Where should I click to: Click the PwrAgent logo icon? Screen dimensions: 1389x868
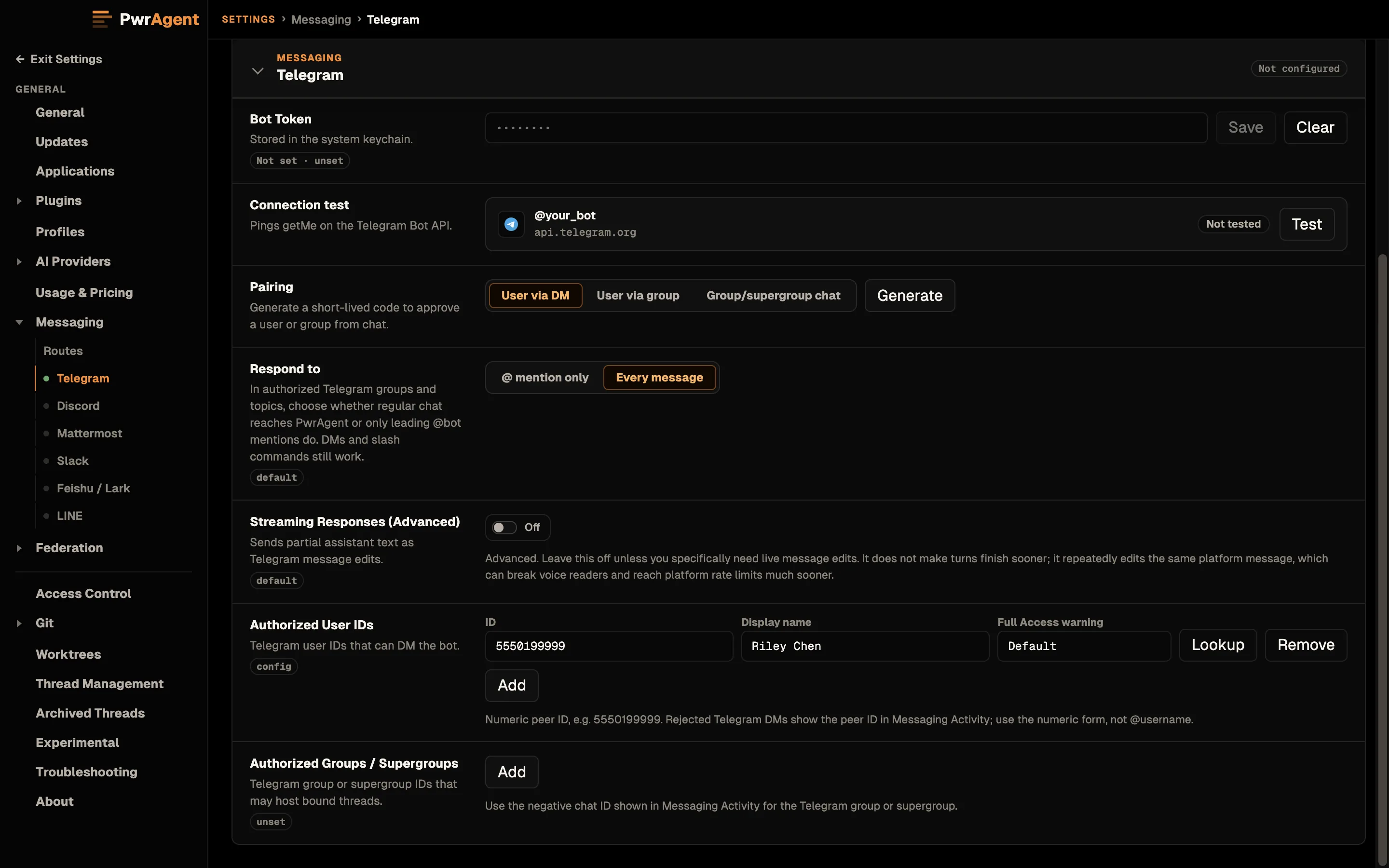click(x=102, y=19)
